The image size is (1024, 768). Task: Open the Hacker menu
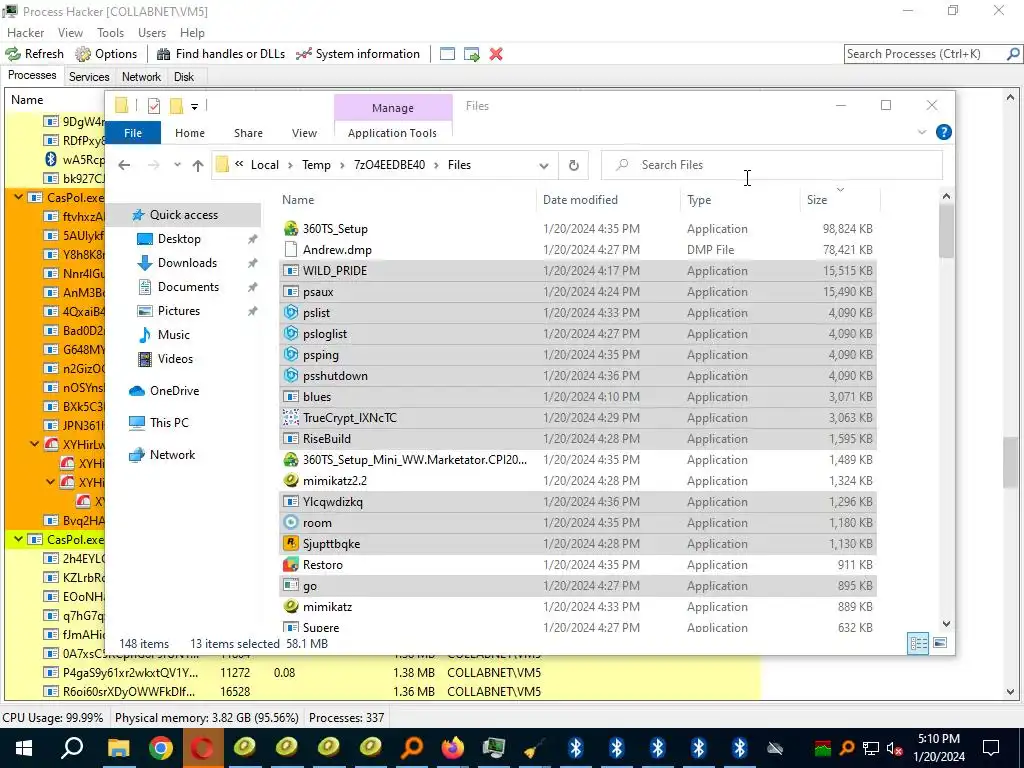coord(25,33)
